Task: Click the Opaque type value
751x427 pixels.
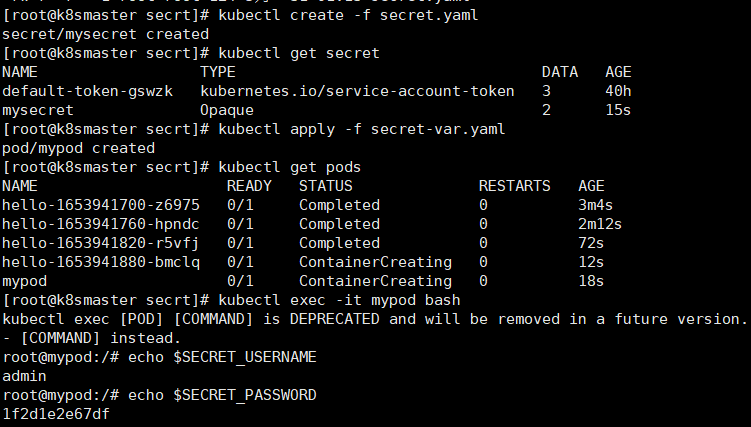Action: (x=227, y=110)
